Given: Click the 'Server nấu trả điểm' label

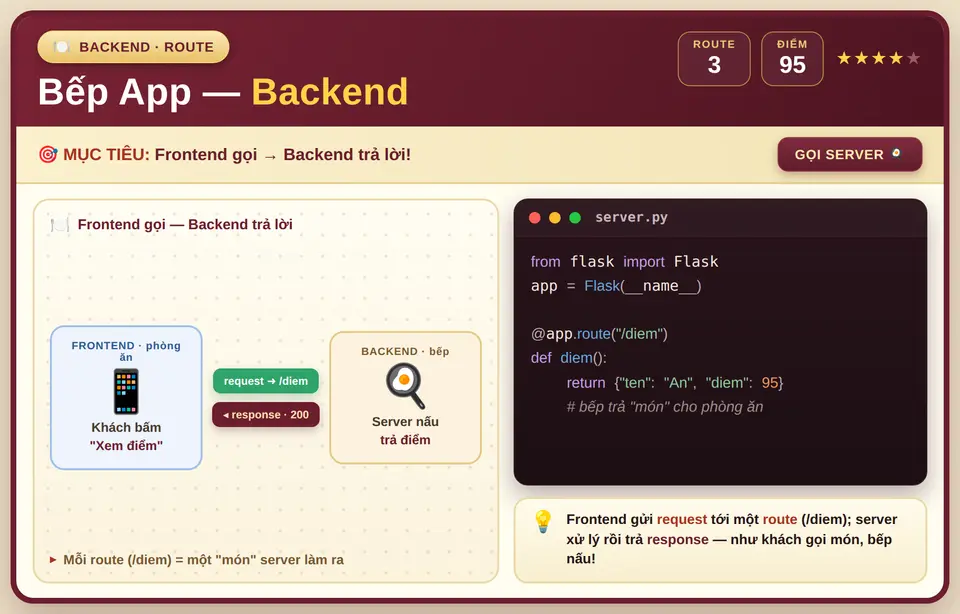Looking at the screenshot, I should (x=405, y=430).
